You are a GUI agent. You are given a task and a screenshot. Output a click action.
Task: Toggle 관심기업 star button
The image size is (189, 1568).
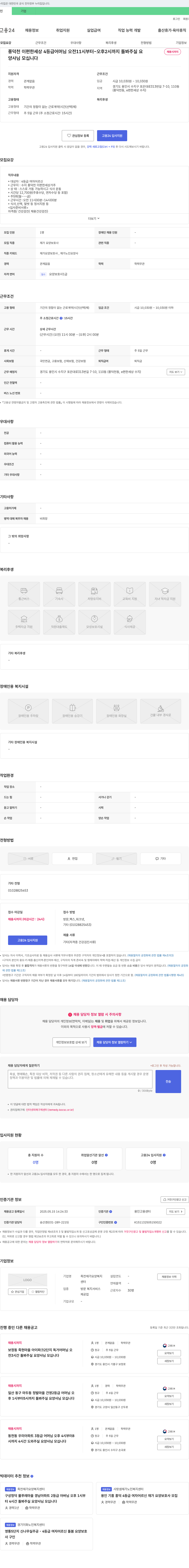18,1292
